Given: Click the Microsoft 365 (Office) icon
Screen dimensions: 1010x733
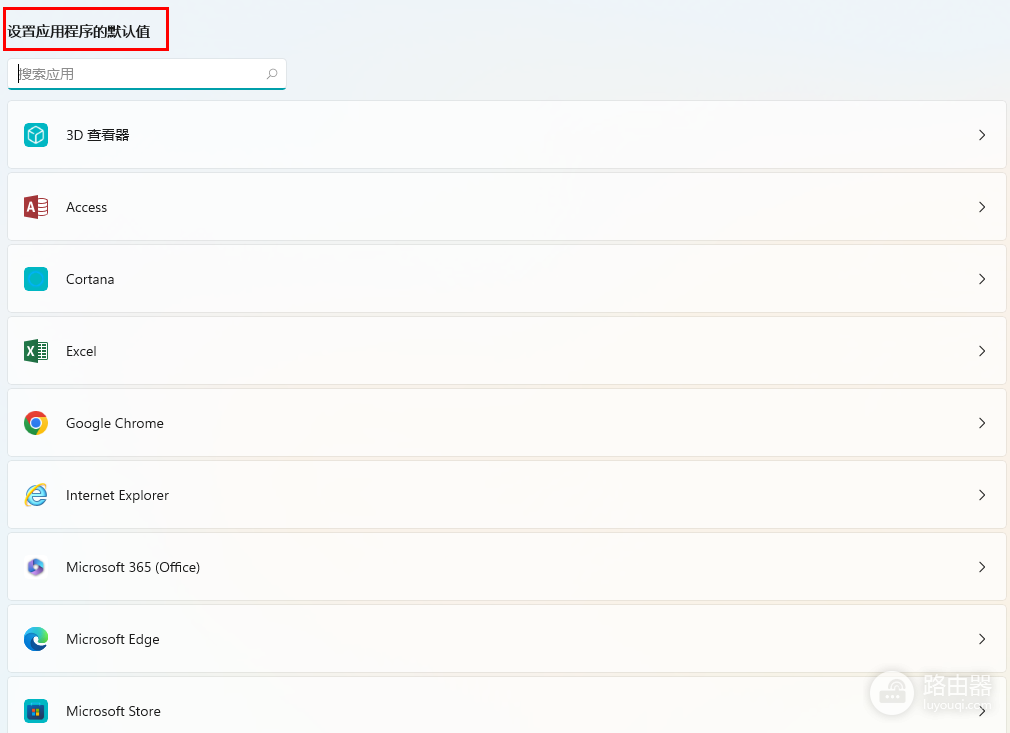Looking at the screenshot, I should [36, 567].
